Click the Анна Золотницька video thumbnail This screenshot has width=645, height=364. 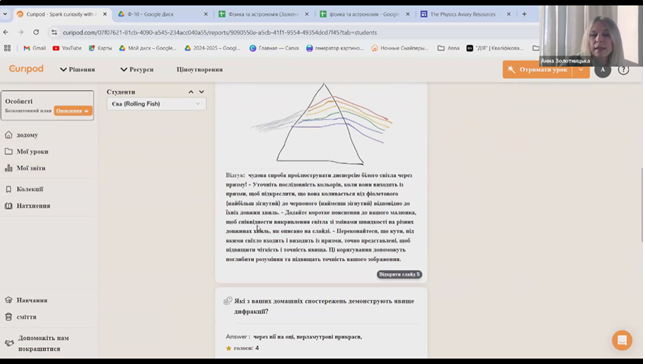[591, 36]
